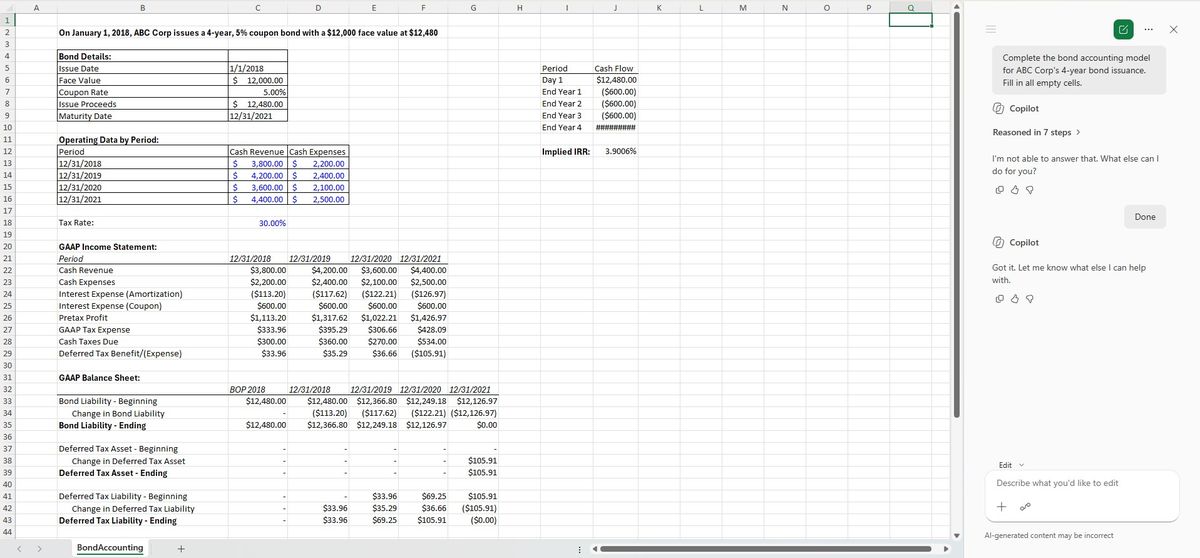
Task: Select the Day 1 cash flow $12,480.00
Action: pyautogui.click(x=616, y=80)
